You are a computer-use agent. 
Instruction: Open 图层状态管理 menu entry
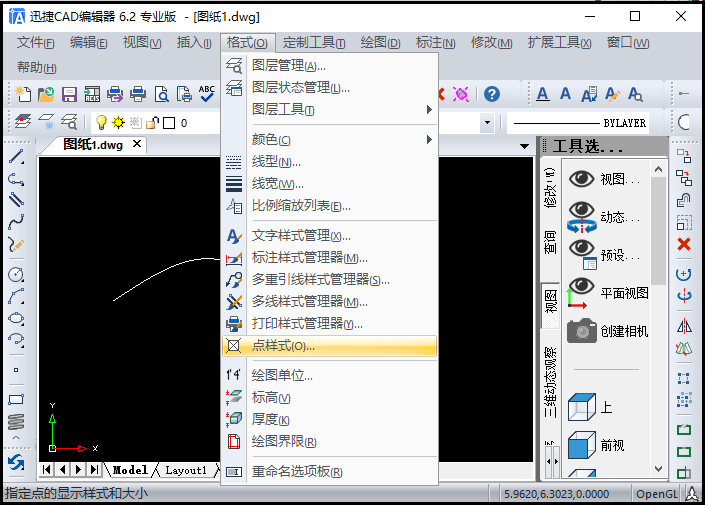click(330, 87)
